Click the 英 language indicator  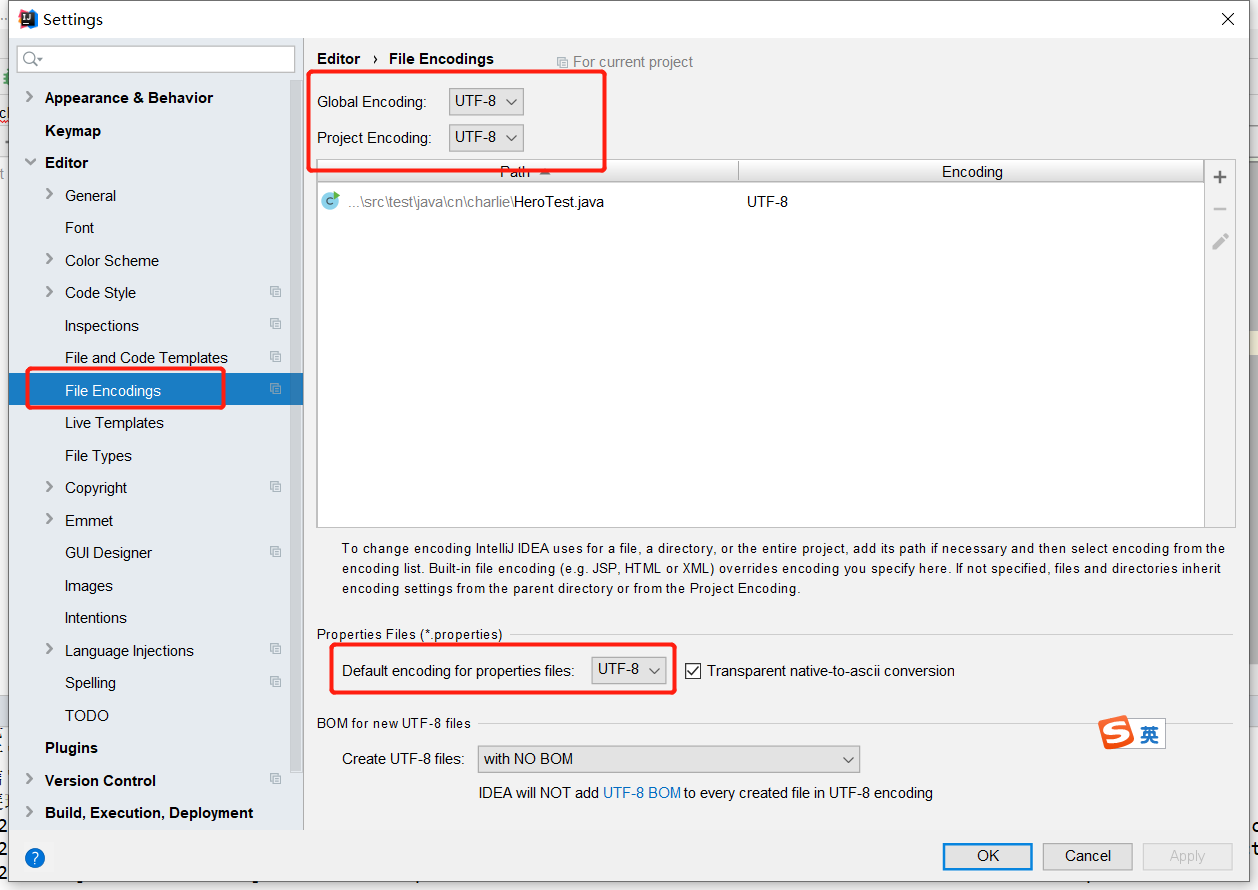point(1150,735)
